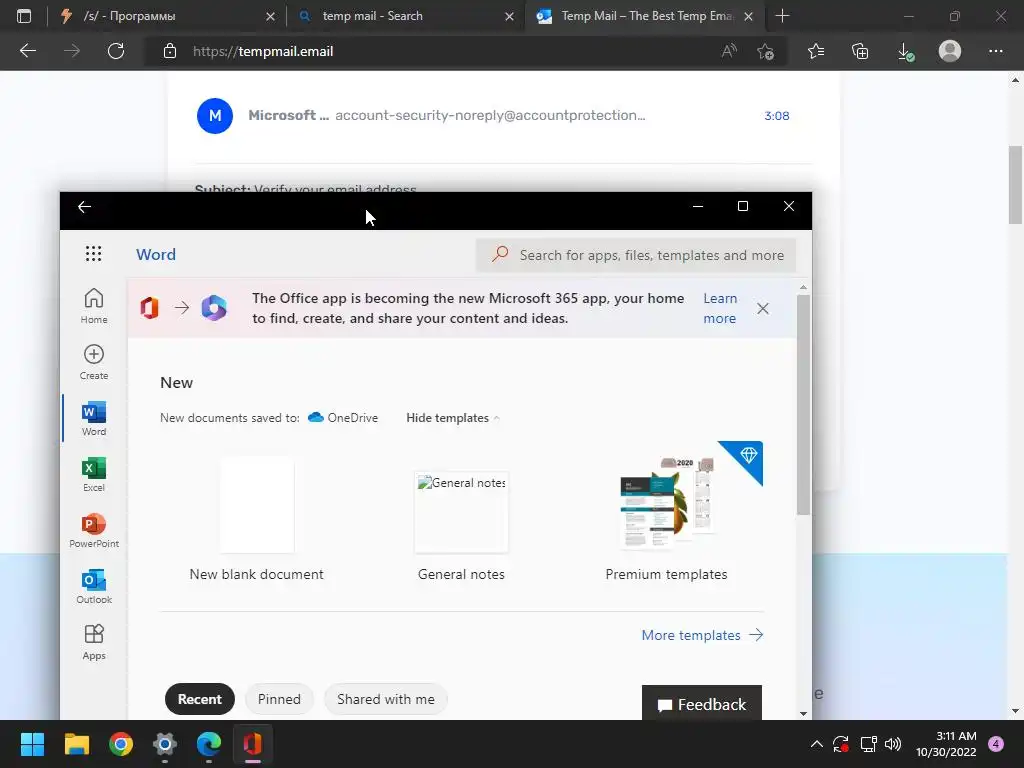
Task: Open Premium templates
Action: tap(666, 513)
